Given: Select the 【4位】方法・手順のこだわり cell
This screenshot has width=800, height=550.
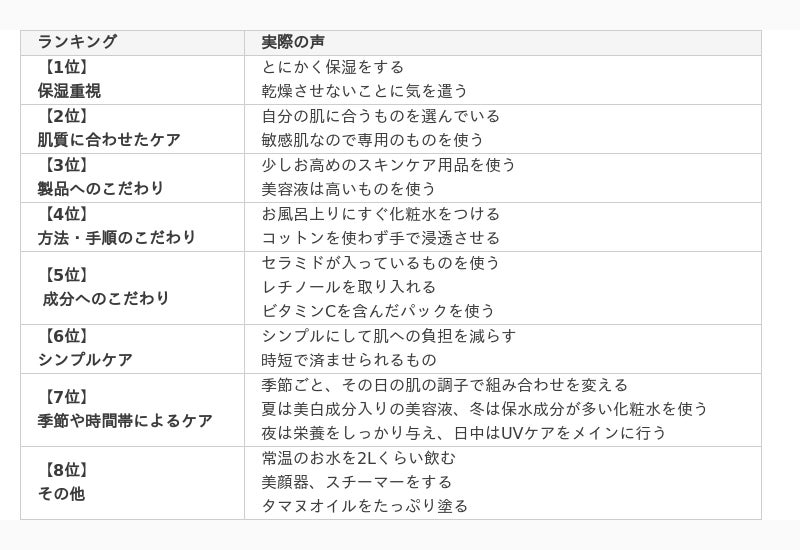Looking at the screenshot, I should [x=132, y=227].
